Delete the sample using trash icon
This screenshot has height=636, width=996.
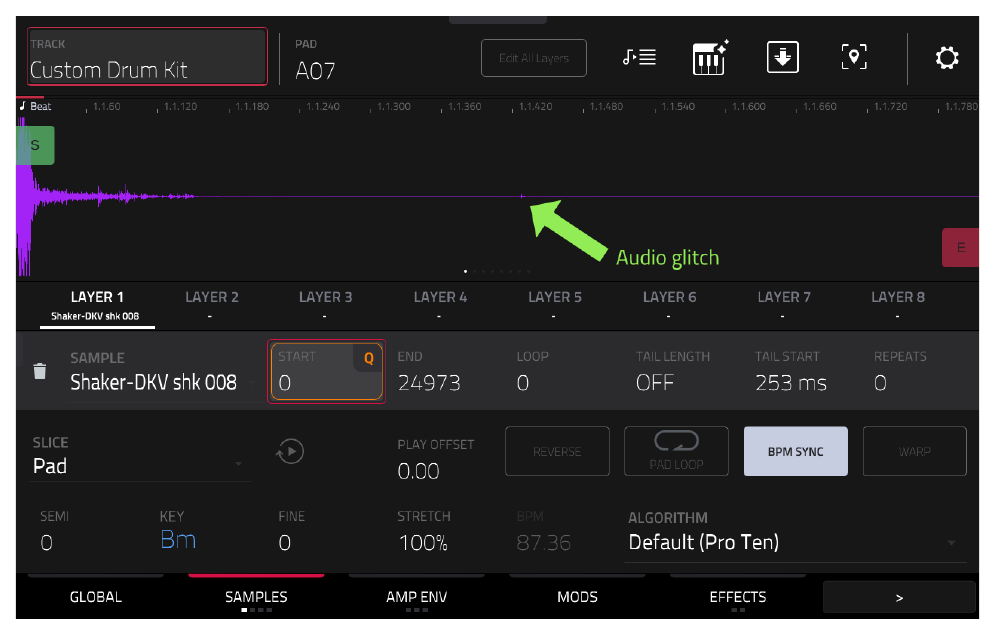(x=39, y=371)
